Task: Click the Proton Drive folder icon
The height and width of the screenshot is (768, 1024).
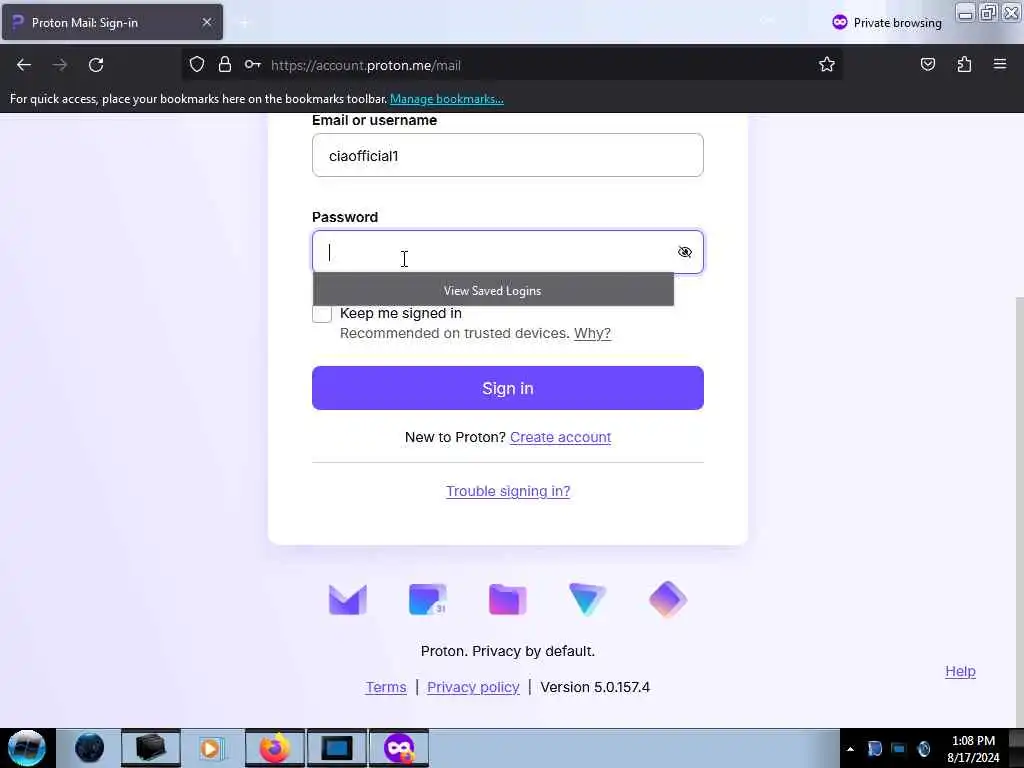Action: coord(507,600)
